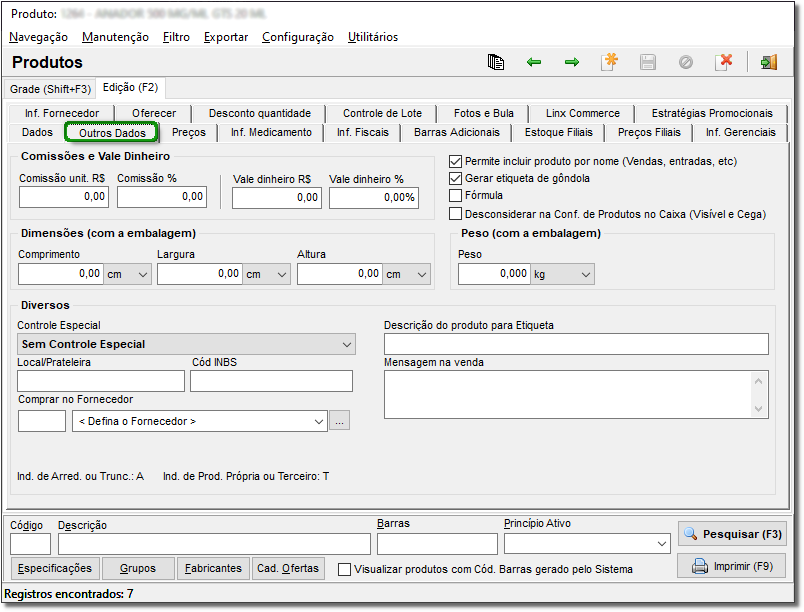Viewport: 804px width, 612px height.
Task: Click the copy documents toolbar icon
Action: coord(496,62)
